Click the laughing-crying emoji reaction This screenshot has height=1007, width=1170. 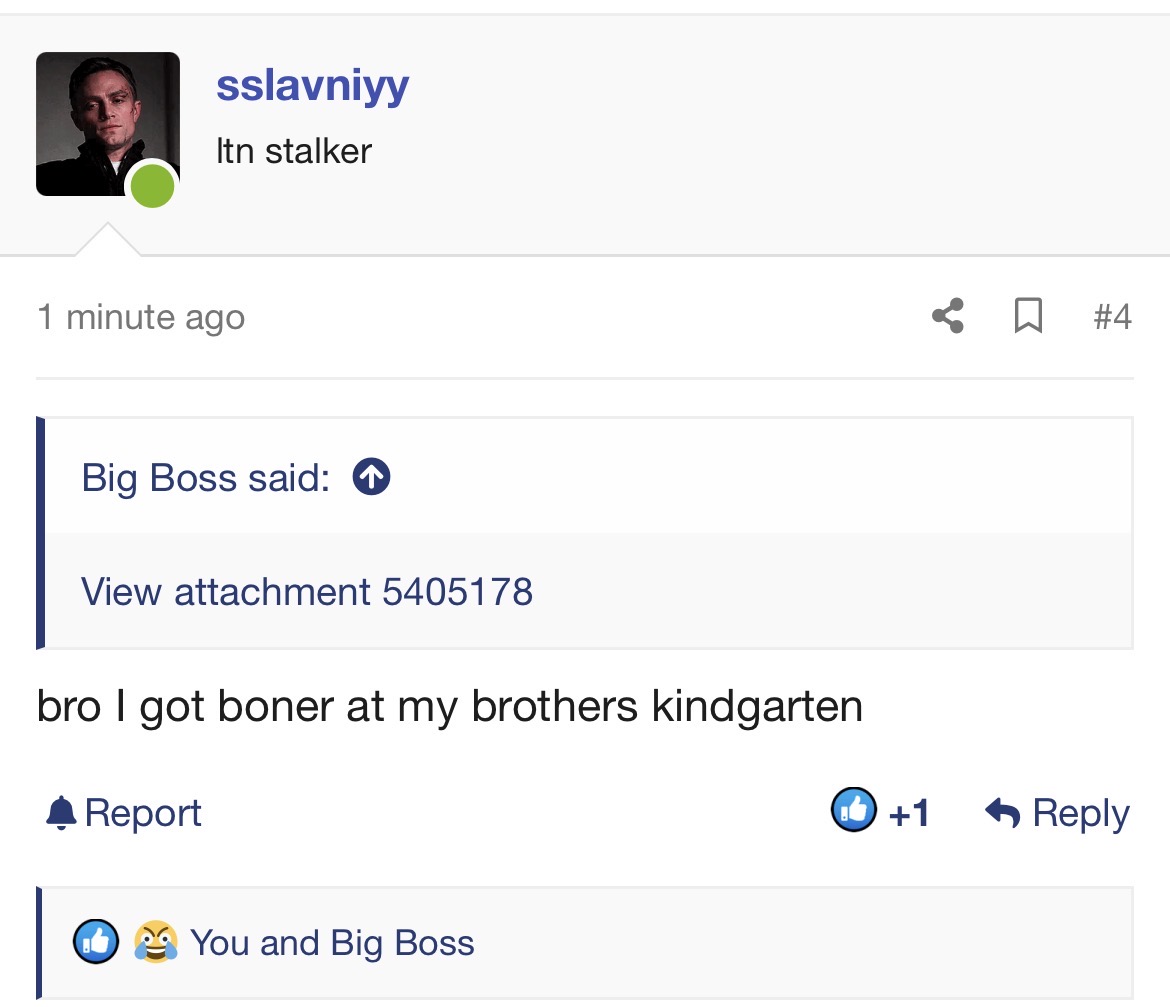(x=156, y=941)
